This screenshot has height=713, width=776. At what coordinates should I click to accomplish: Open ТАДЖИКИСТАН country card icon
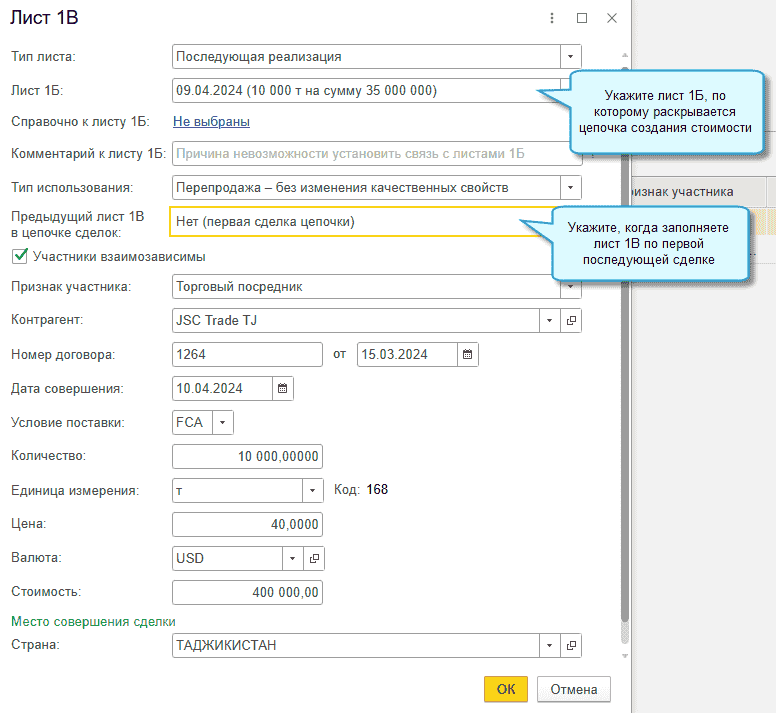pos(571,645)
